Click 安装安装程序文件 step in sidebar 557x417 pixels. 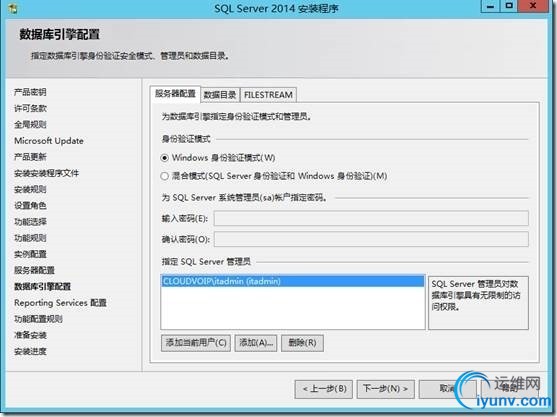(x=47, y=173)
